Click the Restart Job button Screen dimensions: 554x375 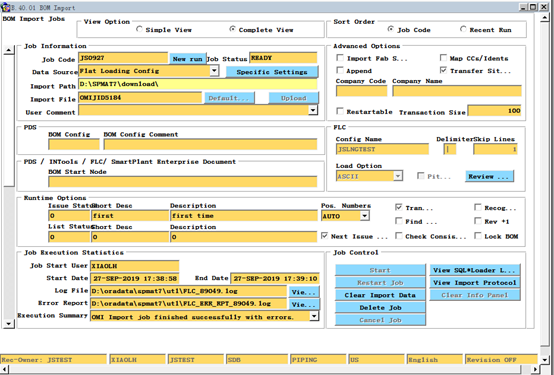(x=380, y=282)
